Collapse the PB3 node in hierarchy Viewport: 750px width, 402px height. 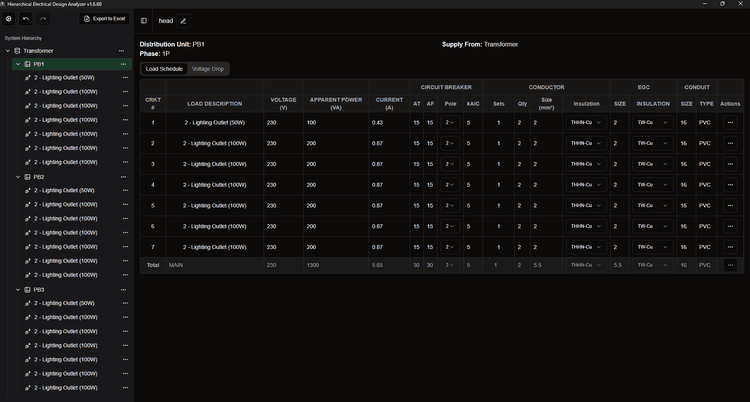(x=18, y=290)
